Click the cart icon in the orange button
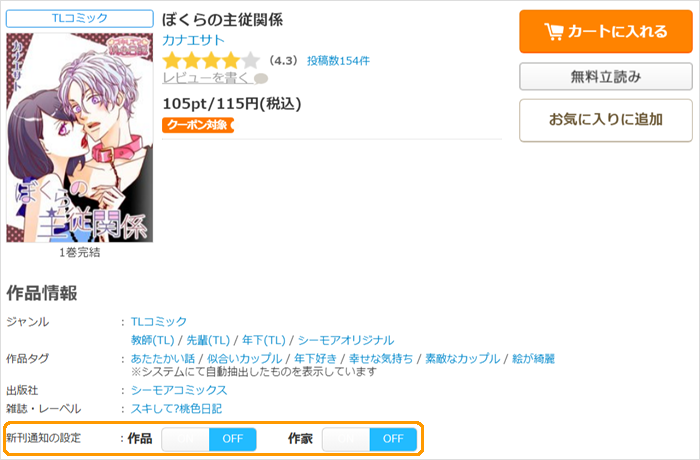The width and height of the screenshot is (700, 460). [554, 32]
